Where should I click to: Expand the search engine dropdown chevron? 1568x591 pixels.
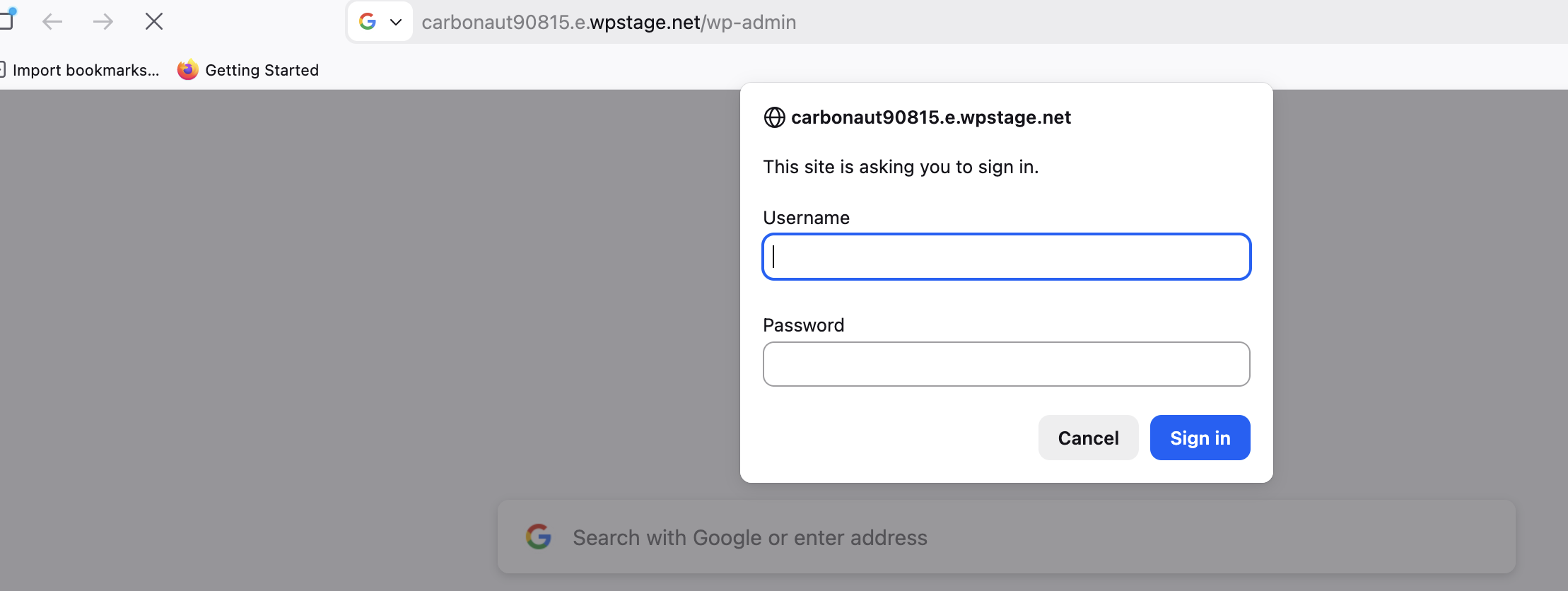pos(396,22)
